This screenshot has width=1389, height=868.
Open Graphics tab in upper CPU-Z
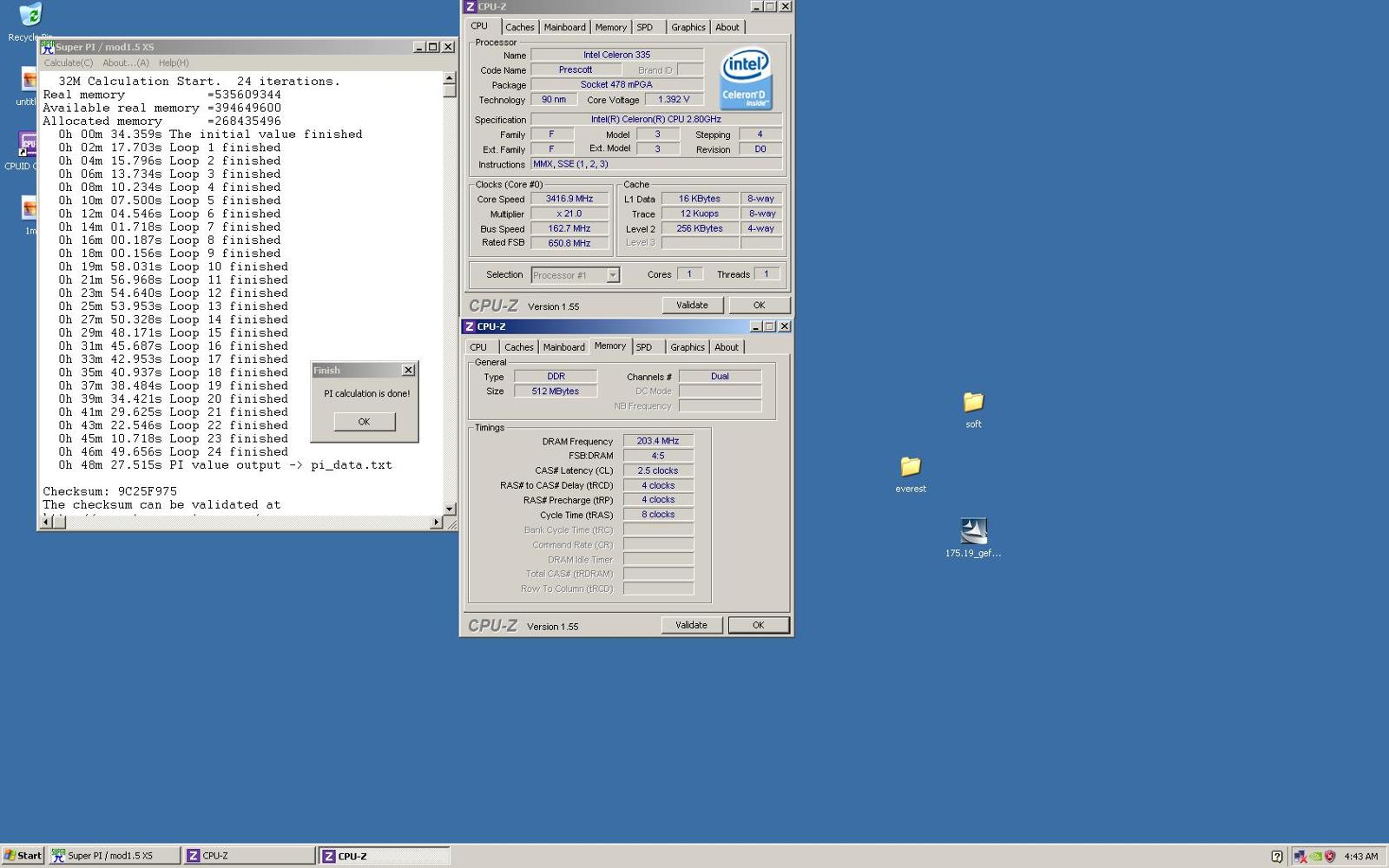coord(688,28)
